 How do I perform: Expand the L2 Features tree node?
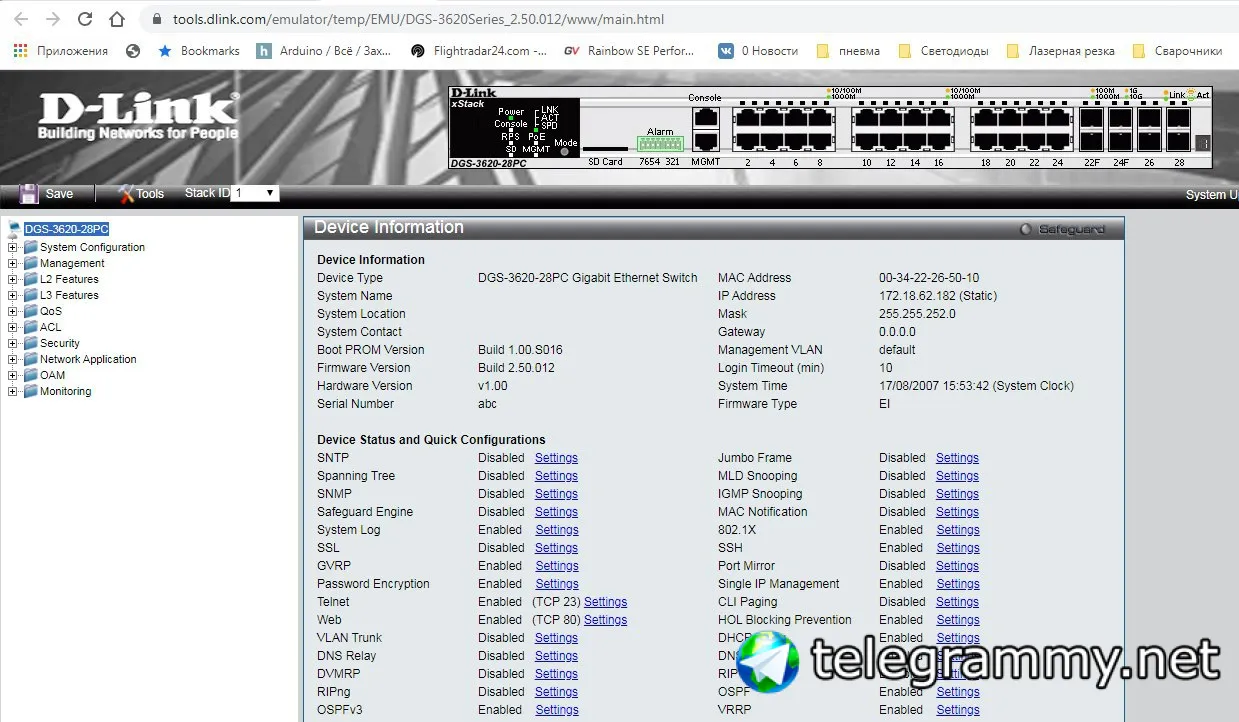tap(13, 279)
